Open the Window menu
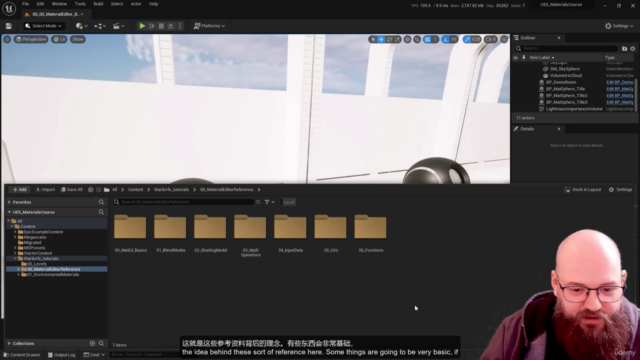The width and height of the screenshot is (640, 360). 59,4
